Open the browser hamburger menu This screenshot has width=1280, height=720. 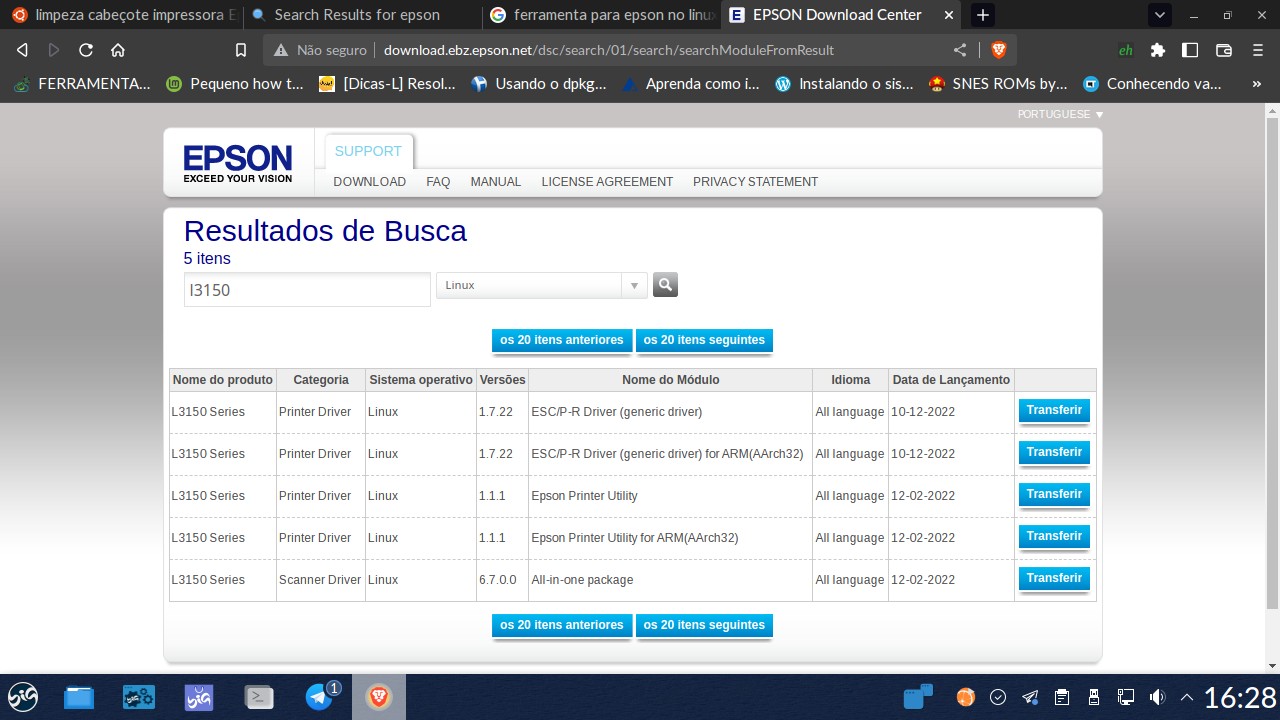click(x=1258, y=50)
